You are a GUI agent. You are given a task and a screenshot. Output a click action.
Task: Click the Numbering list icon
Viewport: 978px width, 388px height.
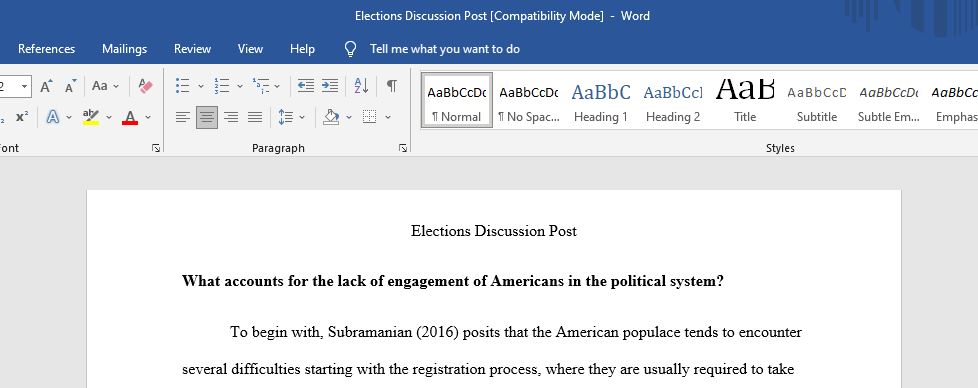[x=221, y=85]
